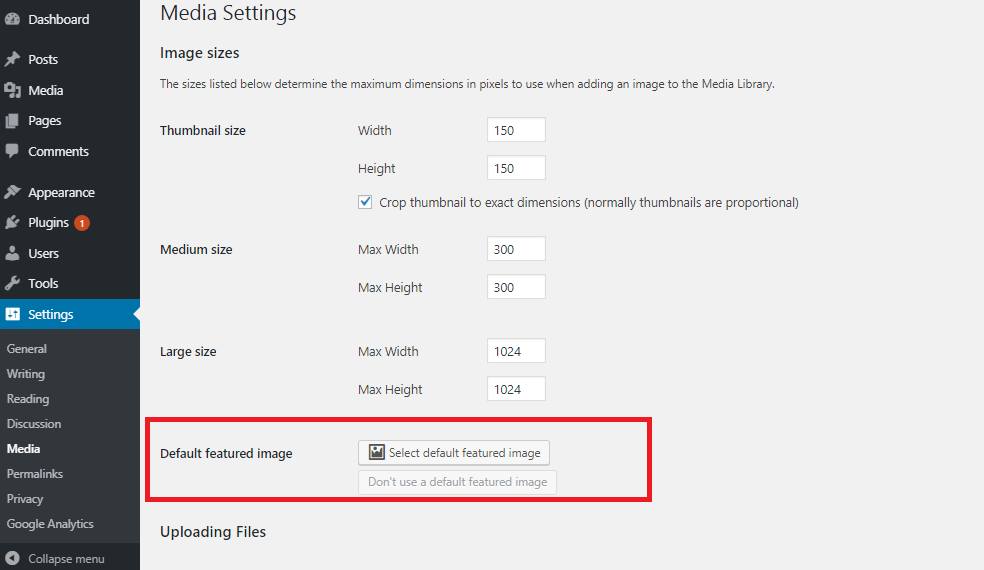The image size is (984, 570).
Task: Click the Medium size Max Width field
Action: (516, 249)
